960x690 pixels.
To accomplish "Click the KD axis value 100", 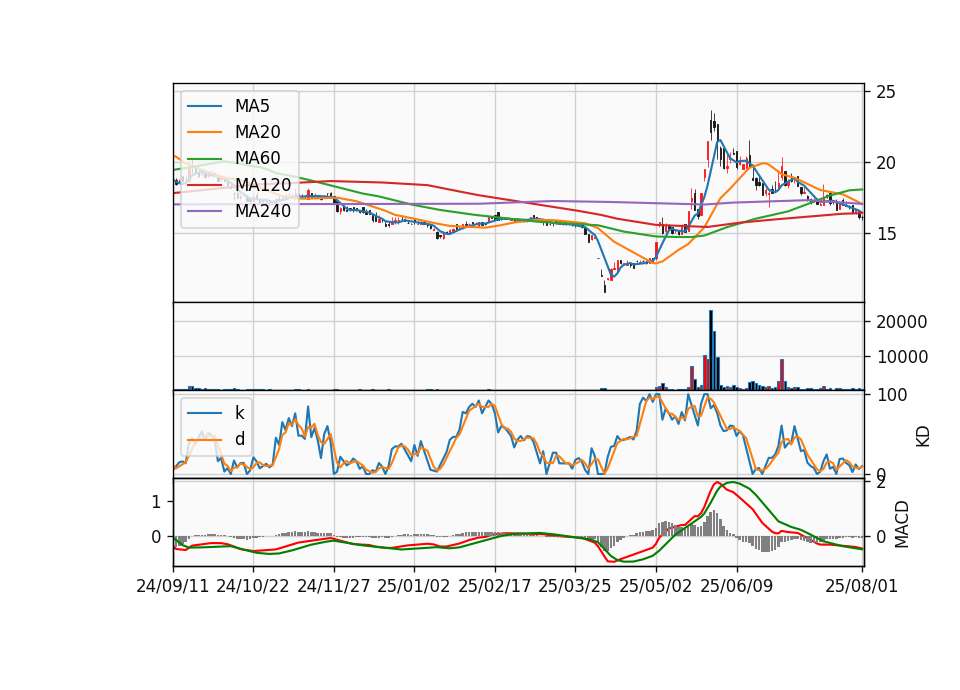I will 891,396.
